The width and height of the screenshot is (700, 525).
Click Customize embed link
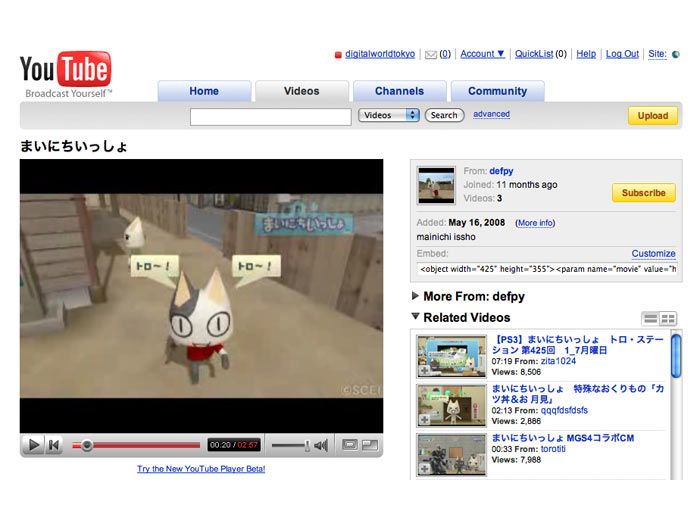point(653,254)
